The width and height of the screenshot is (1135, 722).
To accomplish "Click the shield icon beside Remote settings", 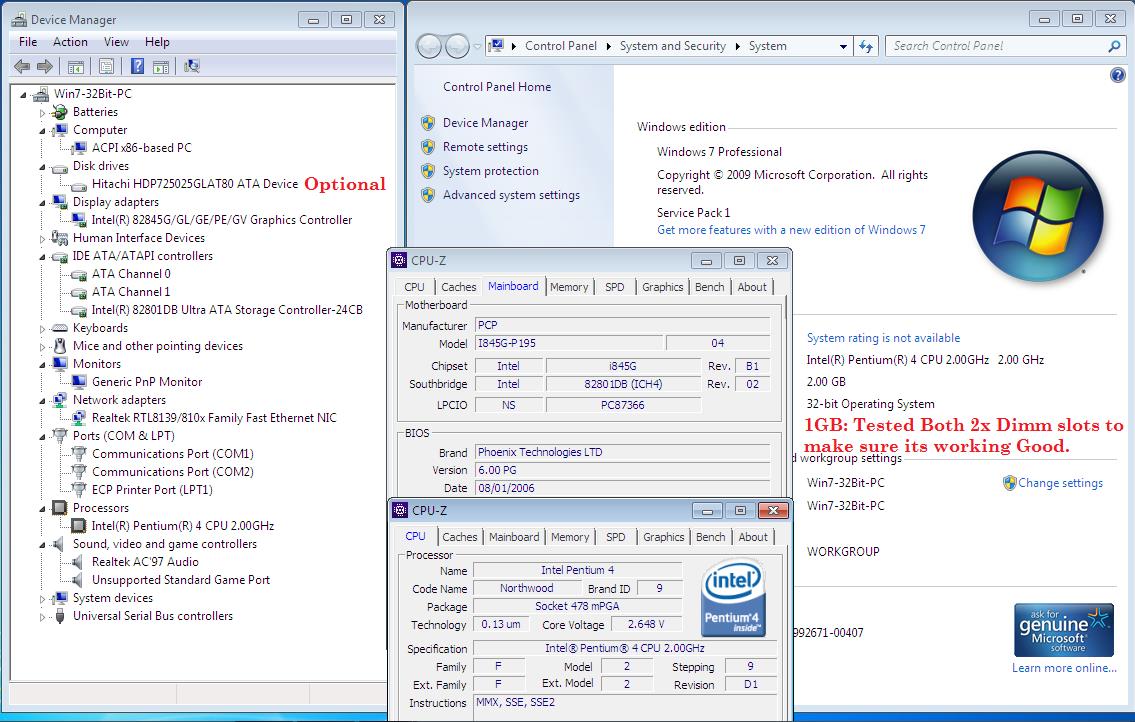I will point(428,147).
